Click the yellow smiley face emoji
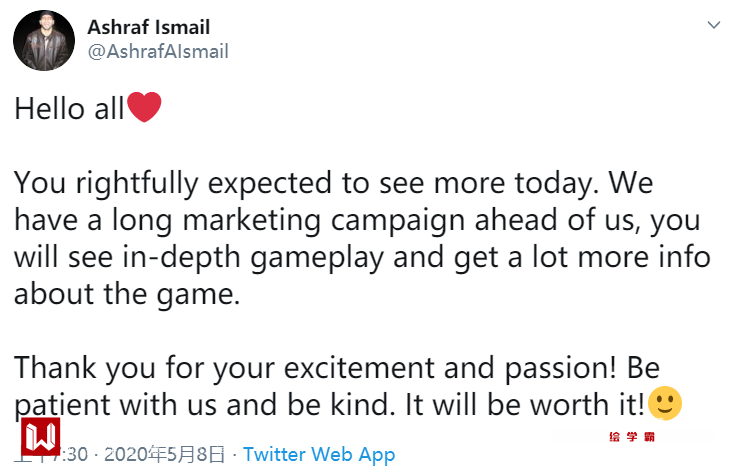Viewport: 737px width, 471px height. pyautogui.click(x=665, y=404)
